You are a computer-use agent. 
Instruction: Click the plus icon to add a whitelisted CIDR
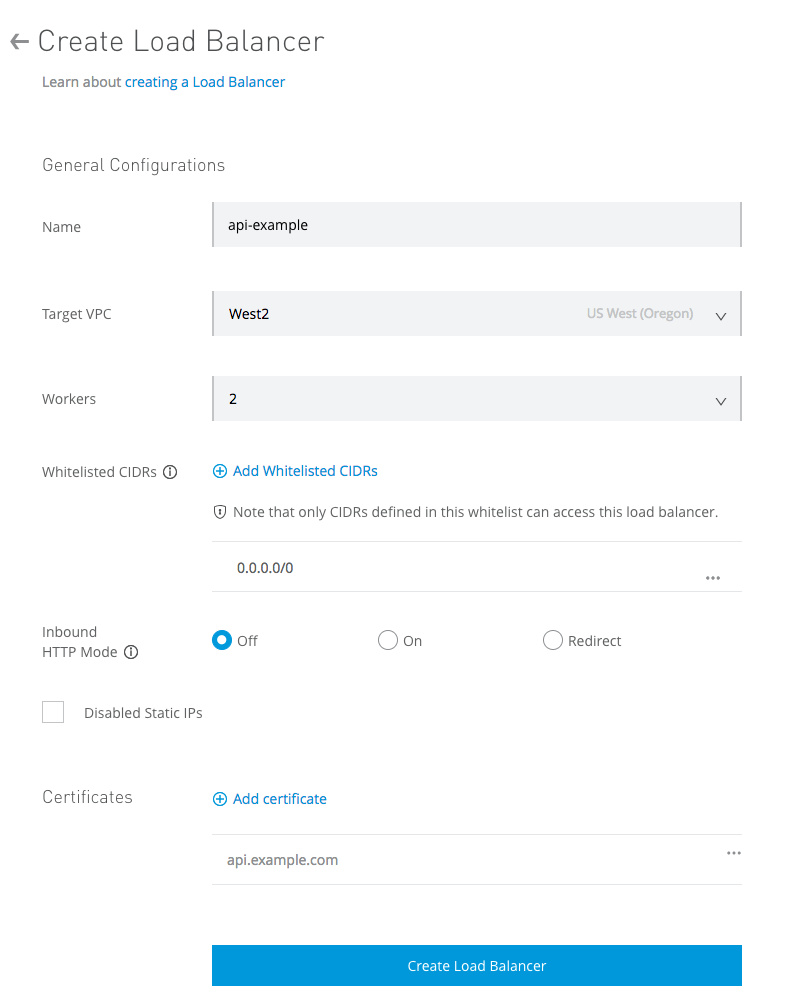[220, 471]
